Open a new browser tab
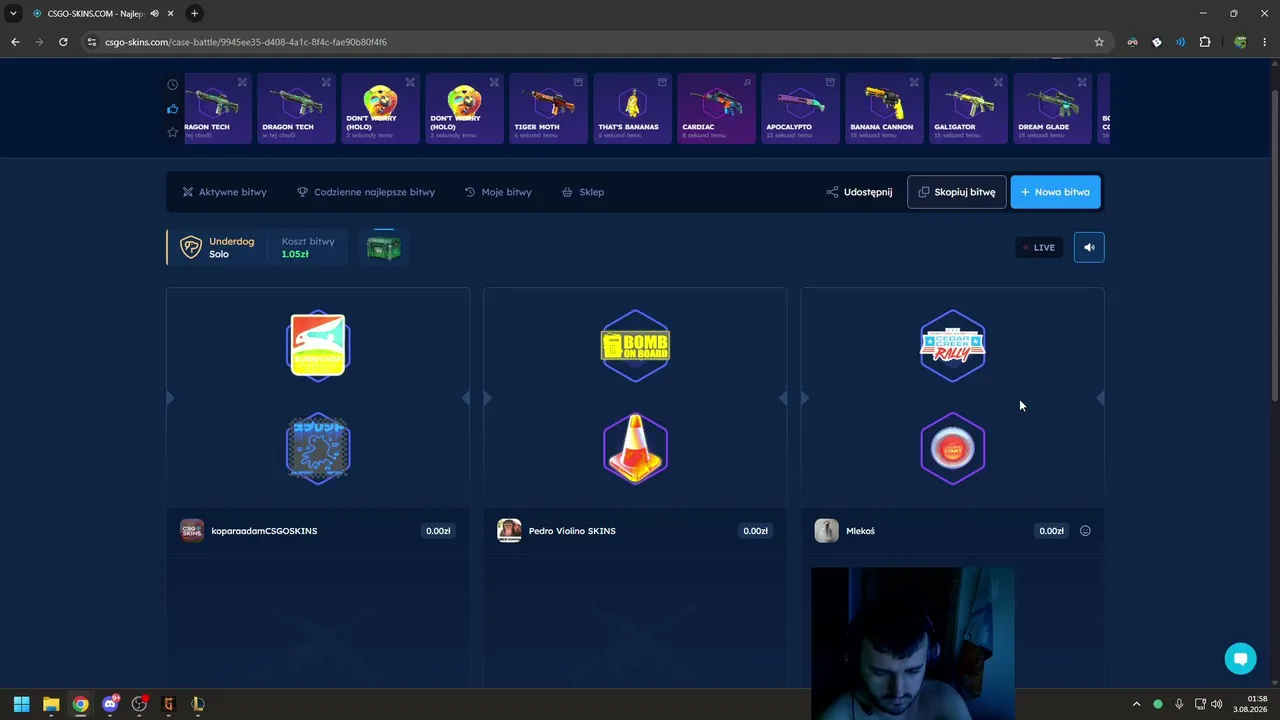1280x720 pixels. click(x=194, y=13)
